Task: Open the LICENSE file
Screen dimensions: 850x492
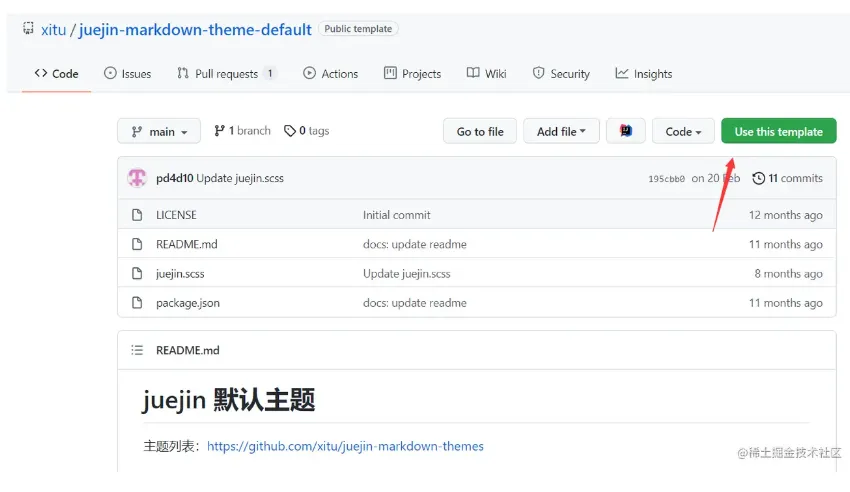Action: (x=176, y=215)
